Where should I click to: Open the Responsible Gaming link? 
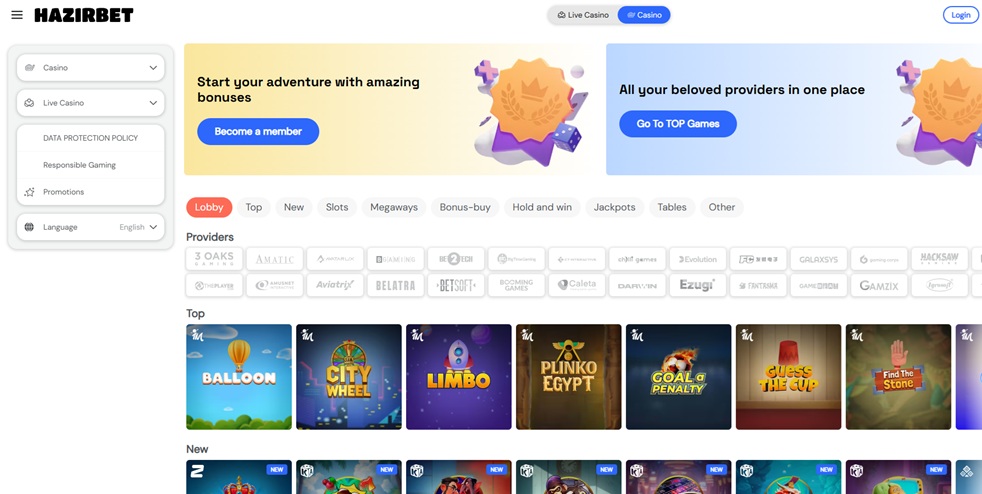coord(80,165)
